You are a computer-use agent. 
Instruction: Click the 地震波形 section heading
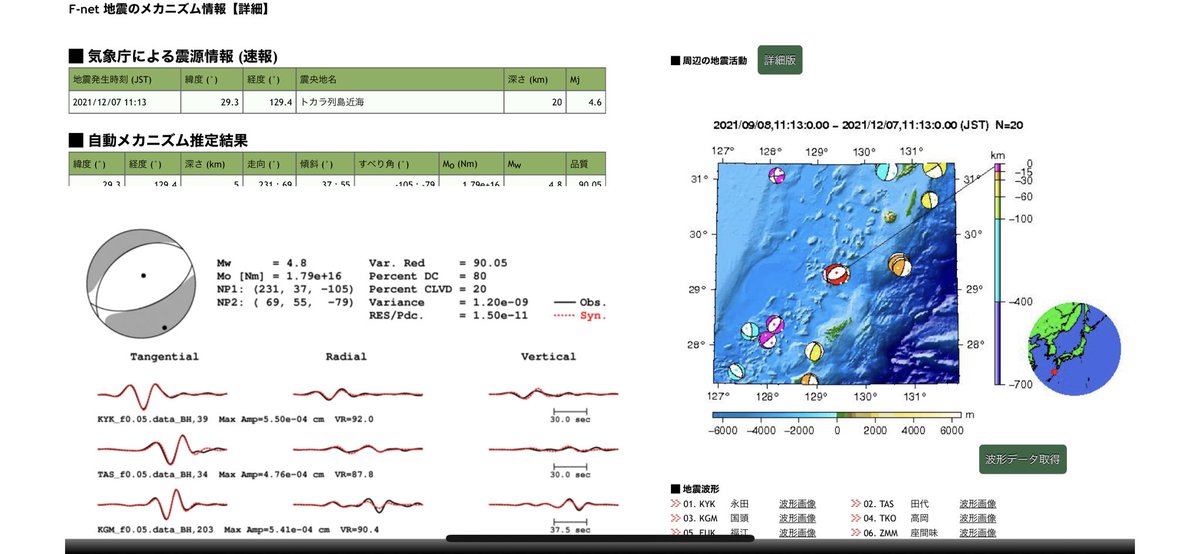(x=696, y=489)
